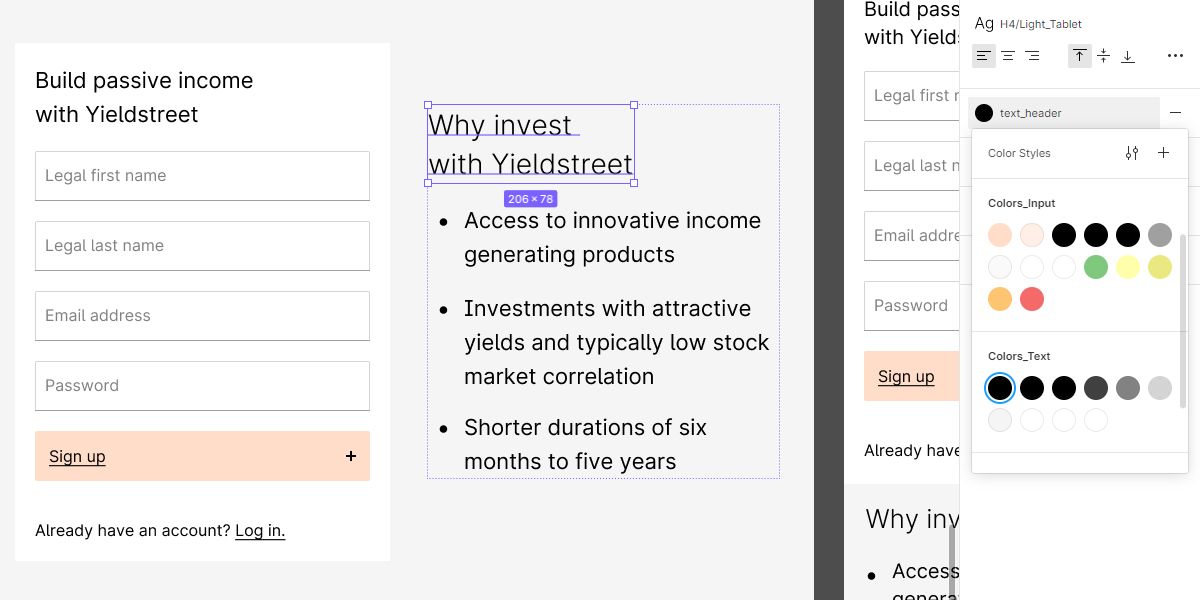Screen dimensions: 1200x600
Task: Open the text_header fill style selector
Action: tap(1064, 113)
